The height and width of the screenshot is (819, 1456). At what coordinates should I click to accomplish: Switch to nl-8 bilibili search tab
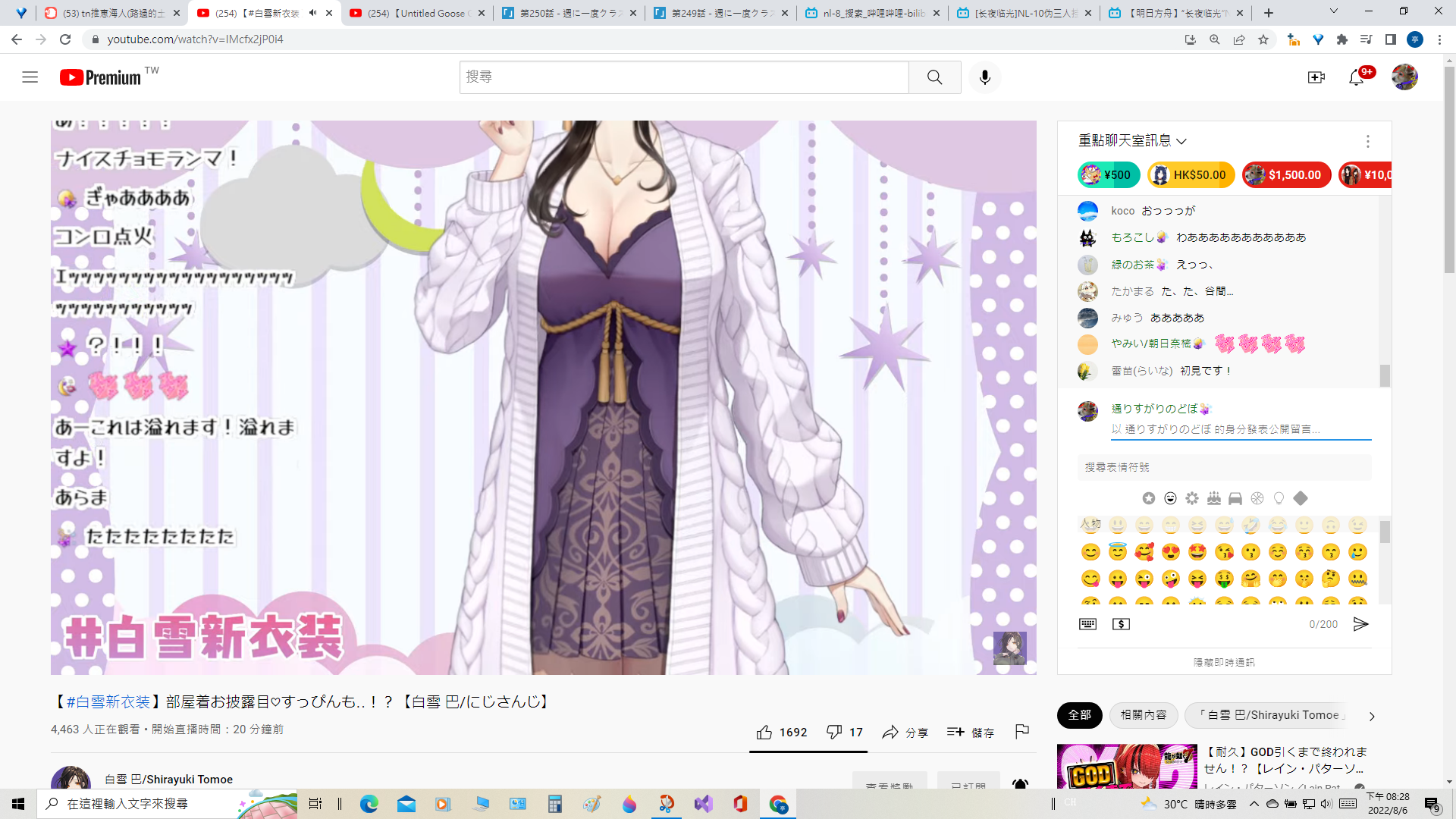pyautogui.click(x=872, y=13)
